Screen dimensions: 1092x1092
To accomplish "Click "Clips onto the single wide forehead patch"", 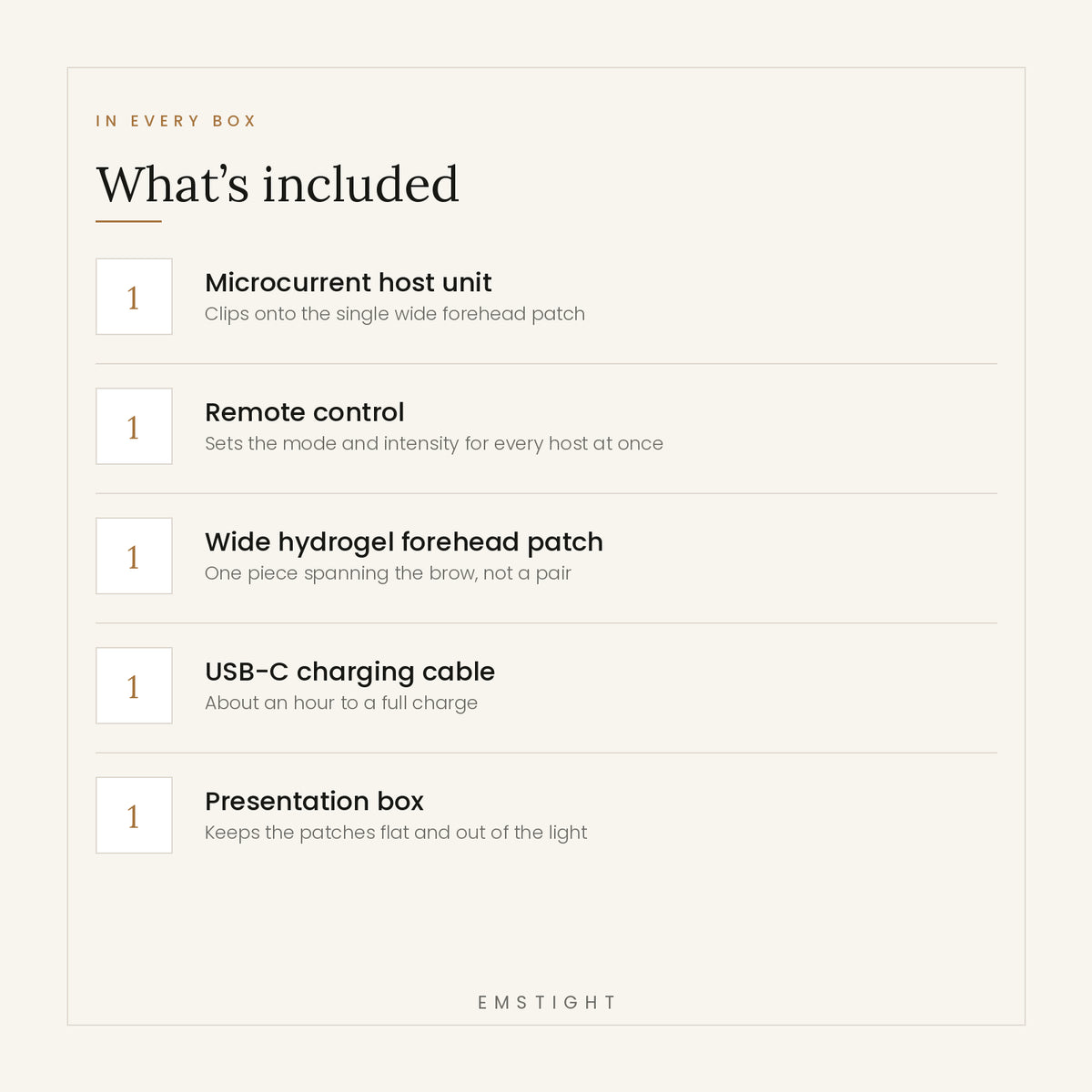I will [395, 314].
